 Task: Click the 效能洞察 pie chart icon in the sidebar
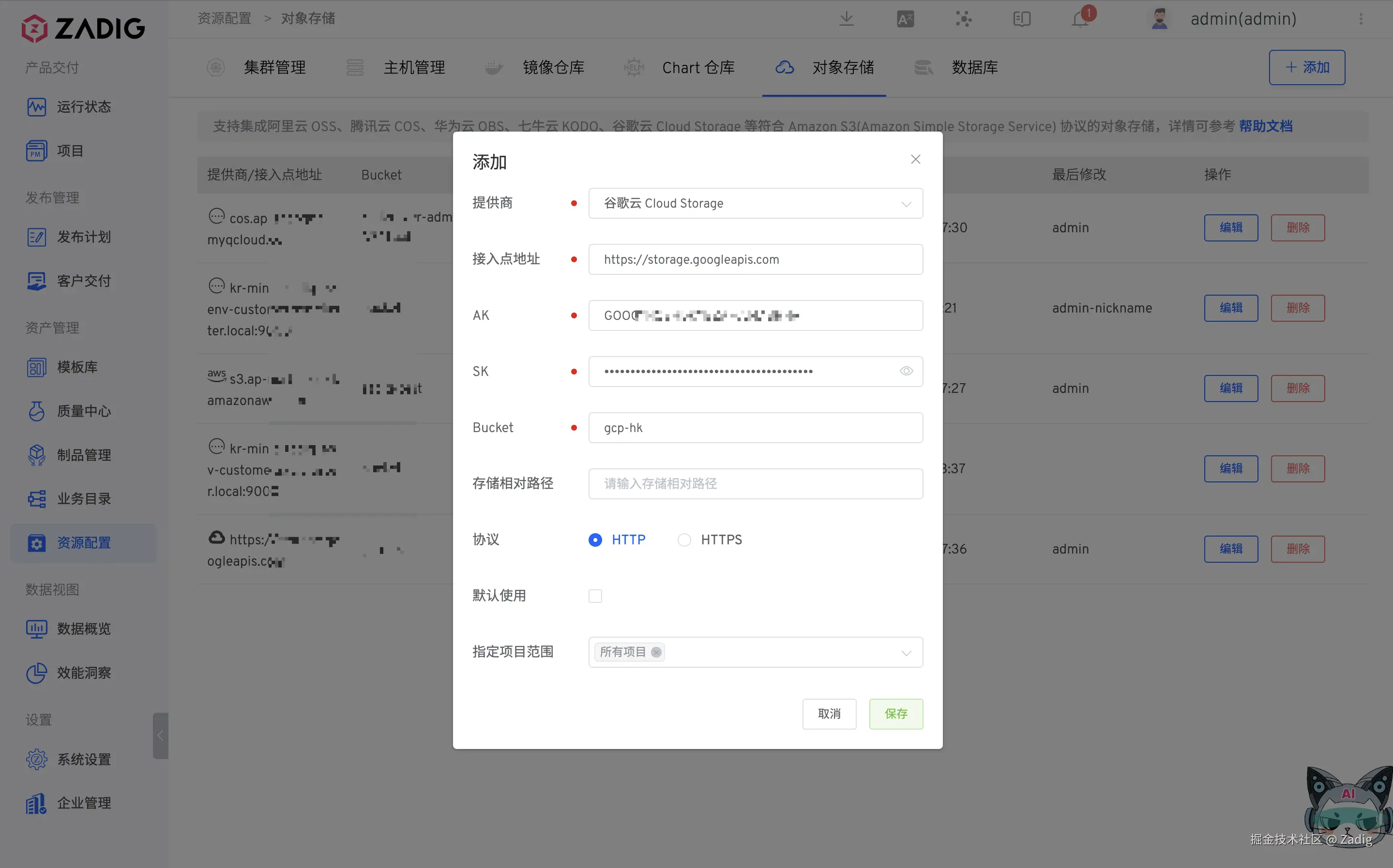[37, 672]
